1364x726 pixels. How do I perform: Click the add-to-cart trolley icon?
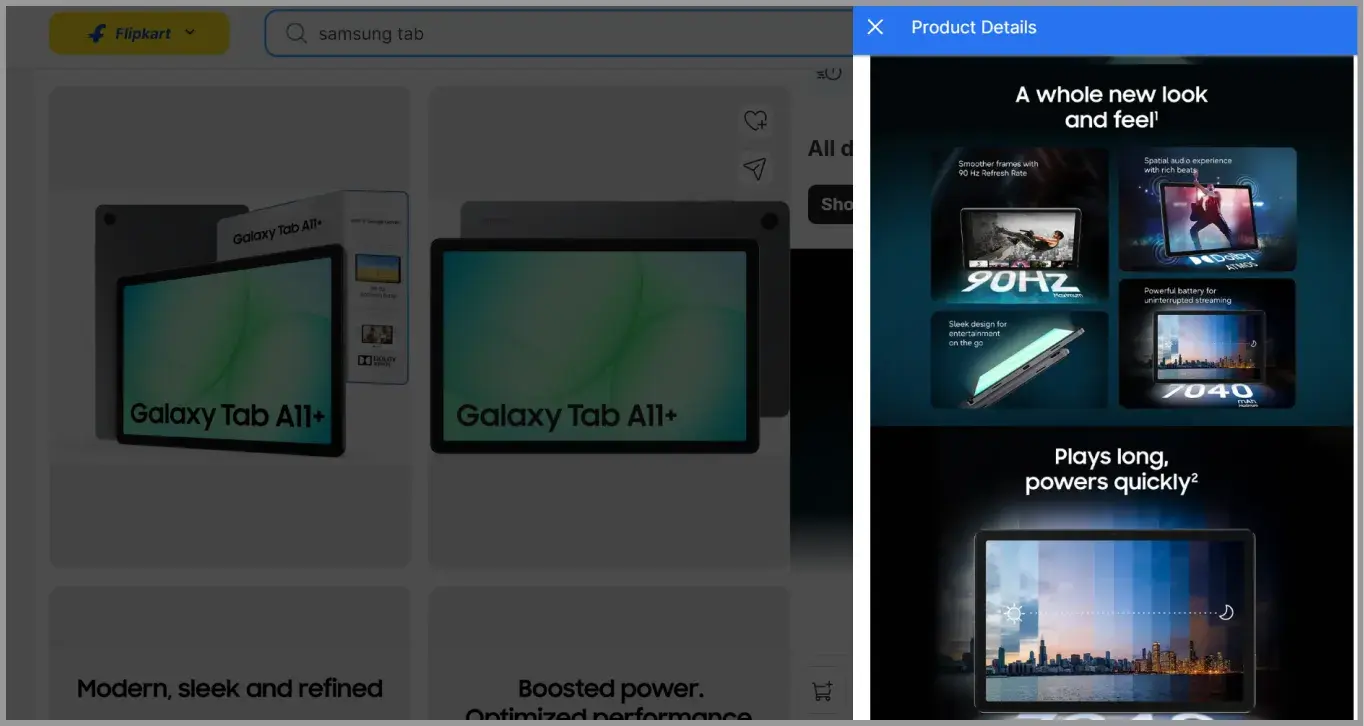[823, 690]
